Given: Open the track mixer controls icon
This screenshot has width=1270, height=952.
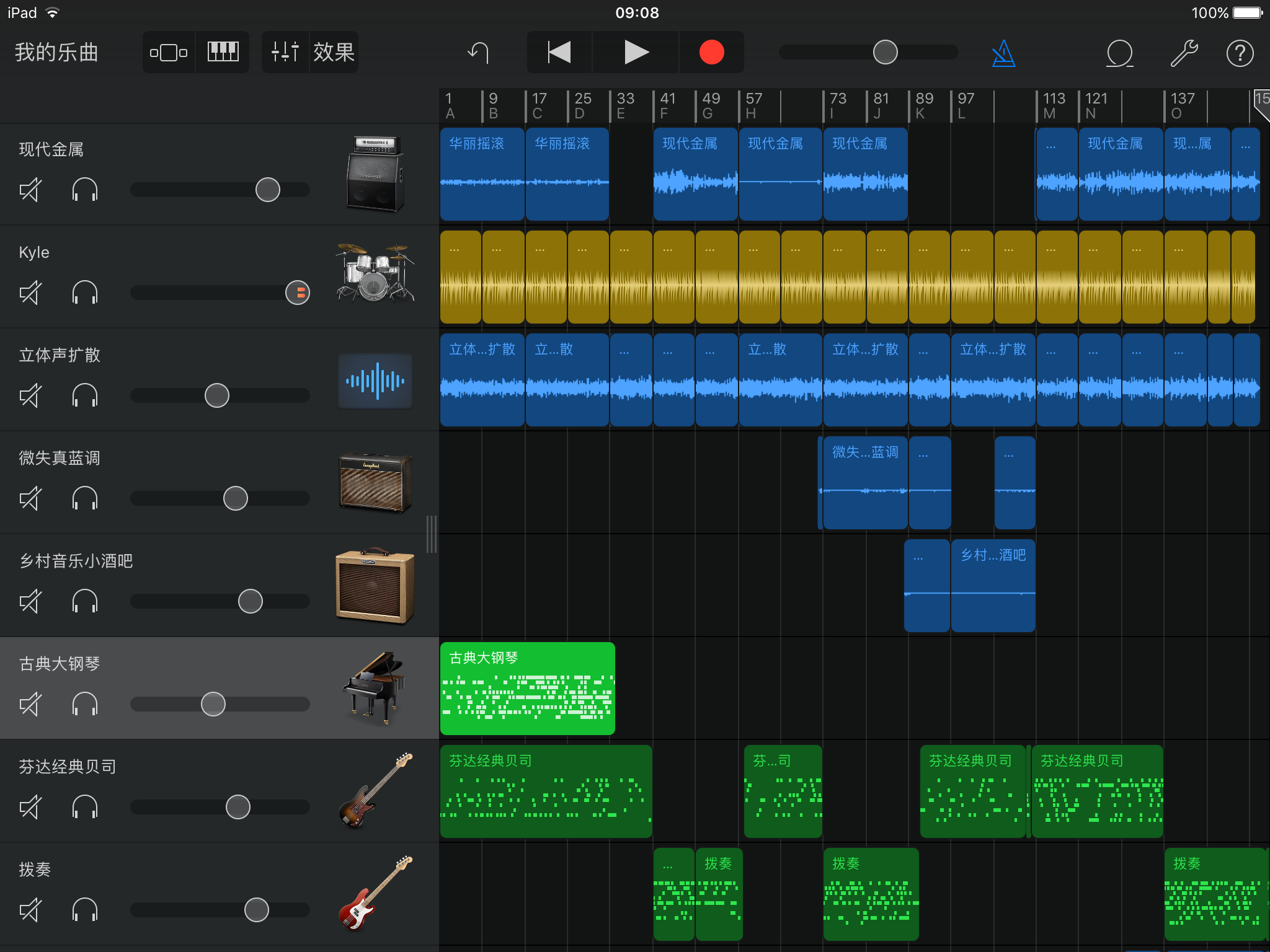Looking at the screenshot, I should tap(285, 53).
